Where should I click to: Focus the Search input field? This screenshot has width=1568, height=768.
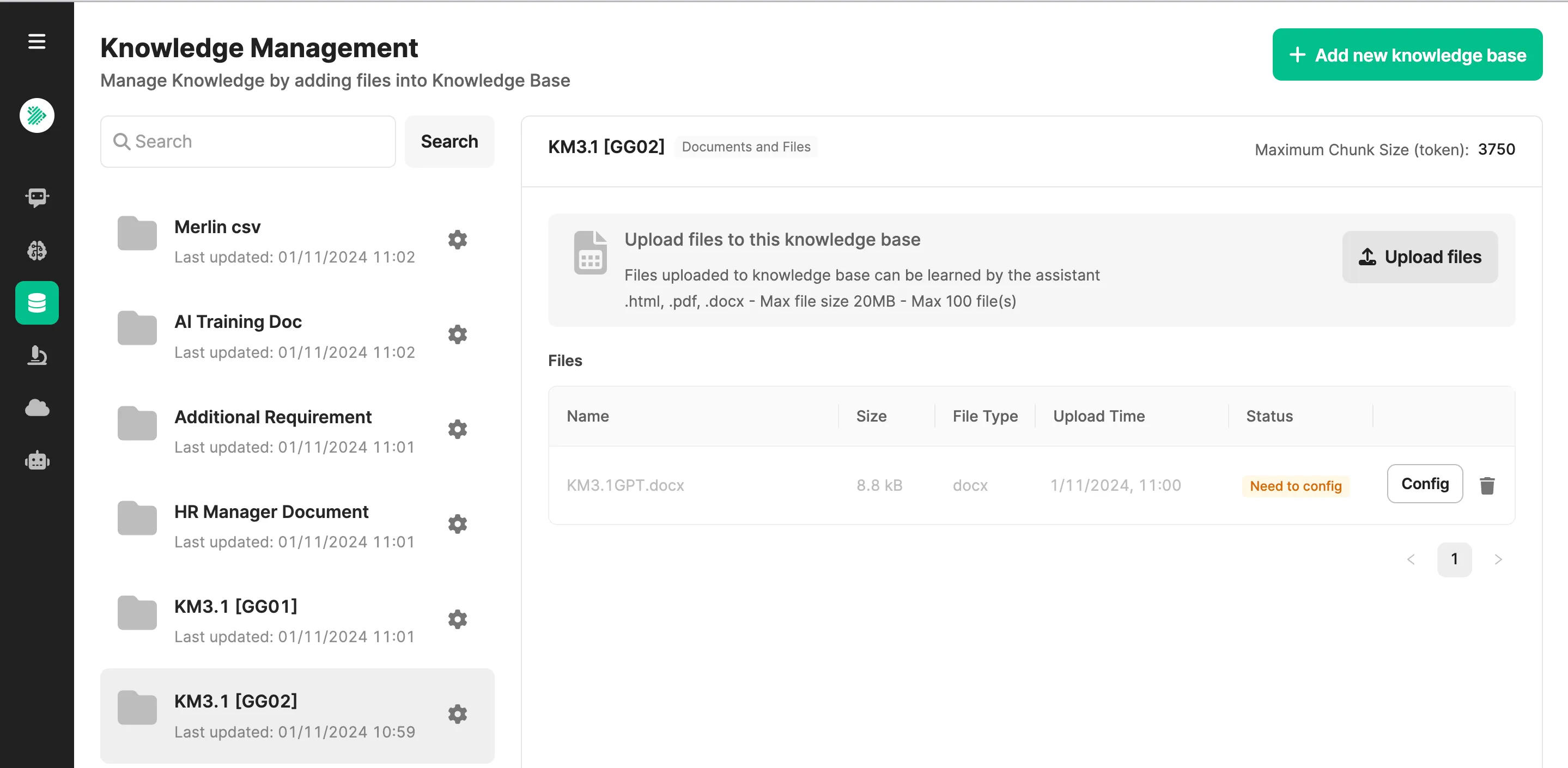248,141
